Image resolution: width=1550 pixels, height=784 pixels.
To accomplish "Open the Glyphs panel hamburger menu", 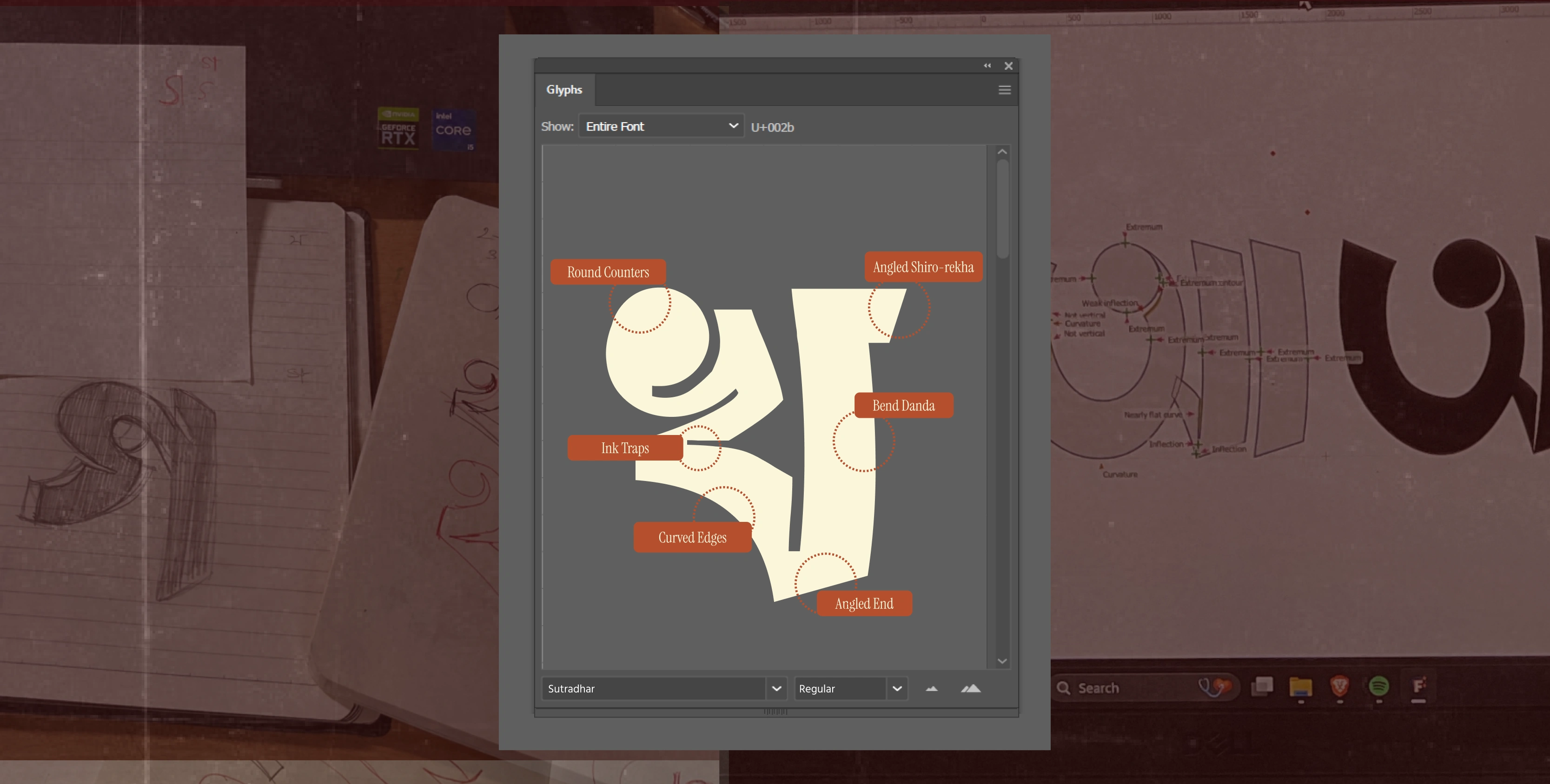I will pyautogui.click(x=1004, y=90).
